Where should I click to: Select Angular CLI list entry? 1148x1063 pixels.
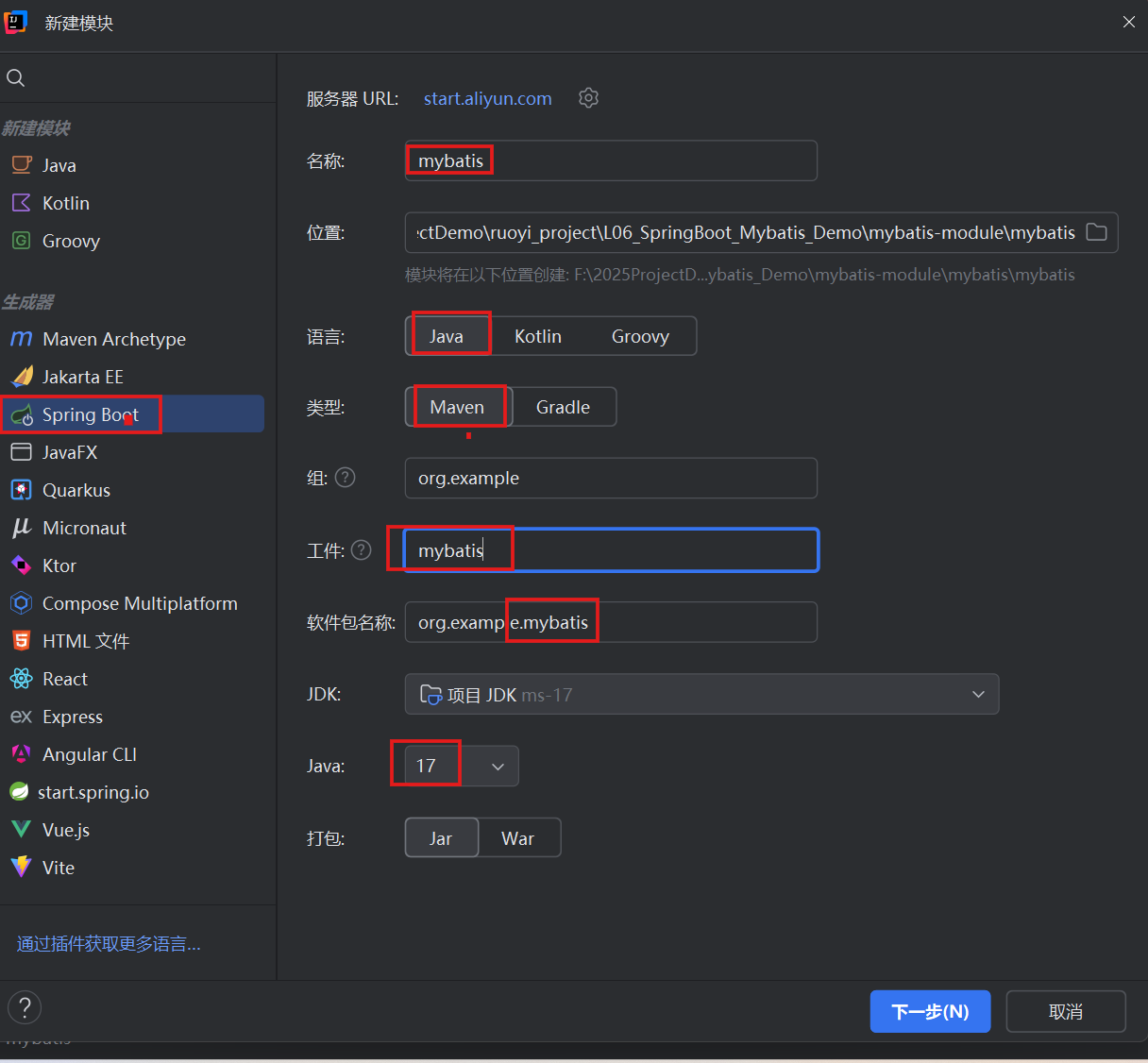[132, 754]
